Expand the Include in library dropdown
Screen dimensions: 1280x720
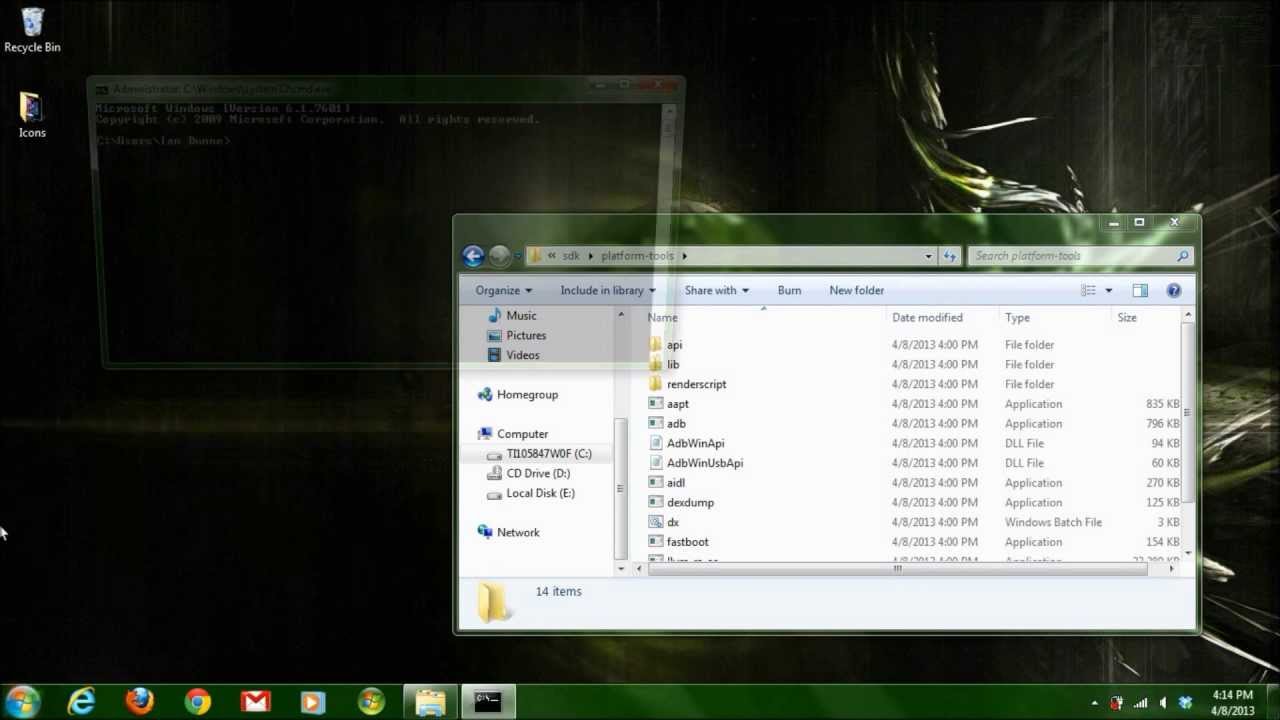point(607,290)
